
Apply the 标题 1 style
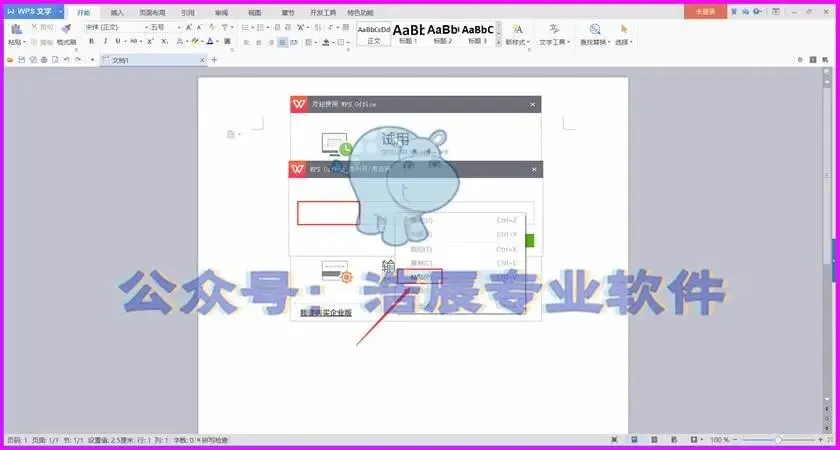[408, 34]
